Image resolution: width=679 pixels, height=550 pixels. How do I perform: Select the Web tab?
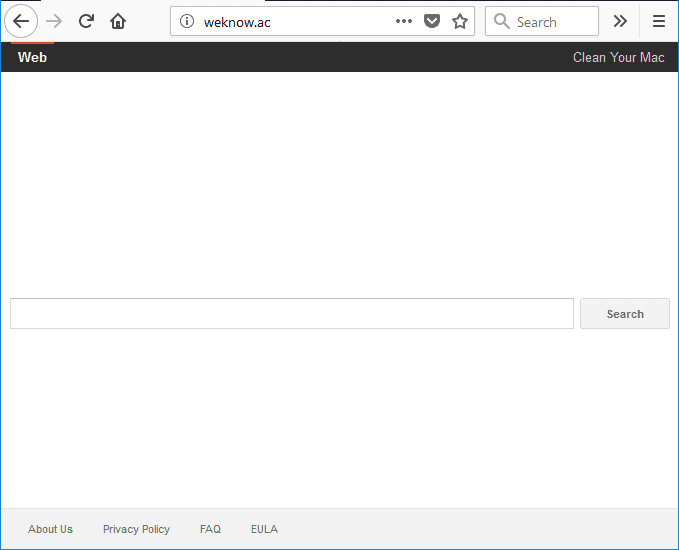pyautogui.click(x=32, y=57)
